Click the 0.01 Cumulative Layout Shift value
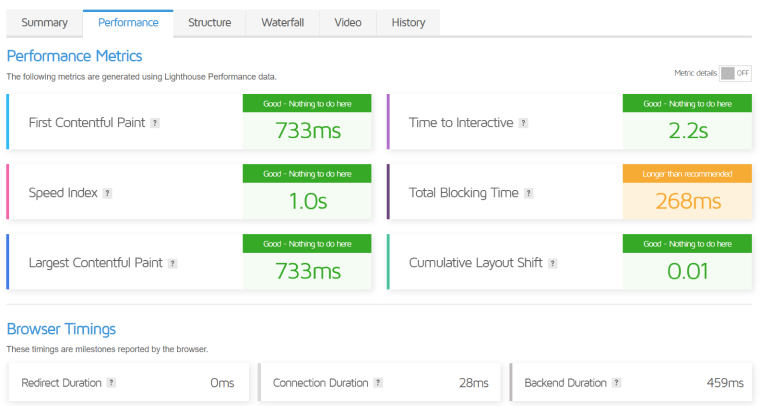This screenshot has width=760, height=406. (x=688, y=271)
